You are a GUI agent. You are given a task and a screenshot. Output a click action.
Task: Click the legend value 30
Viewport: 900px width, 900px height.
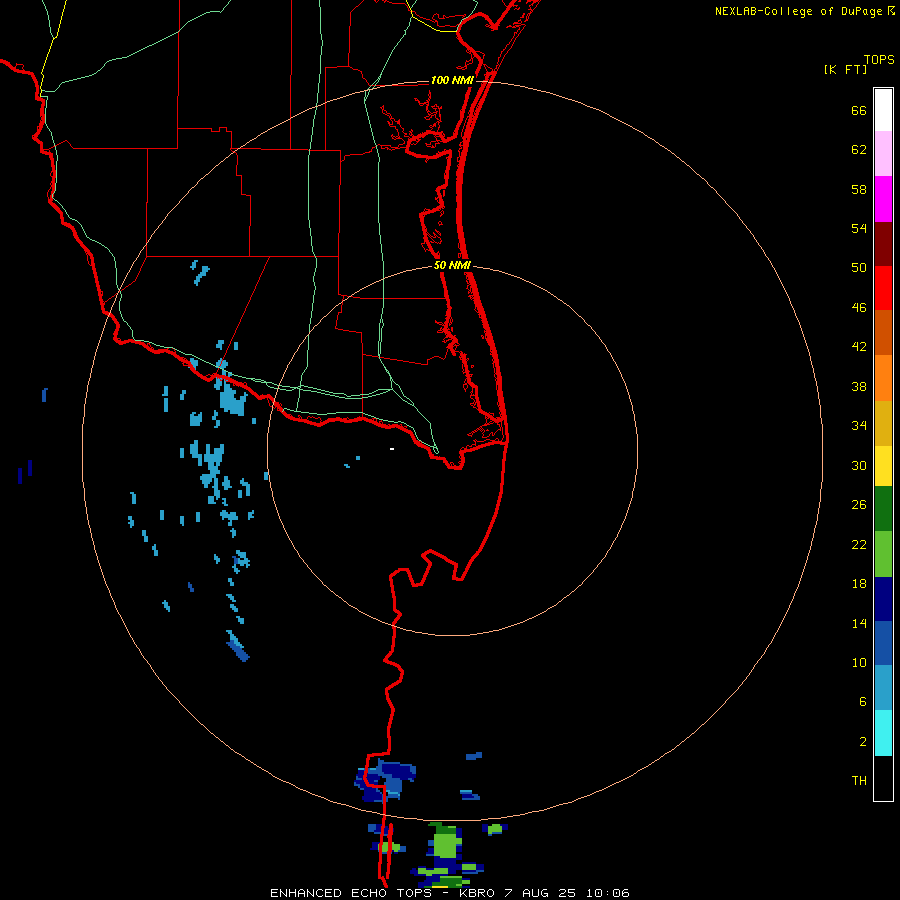coord(859,465)
